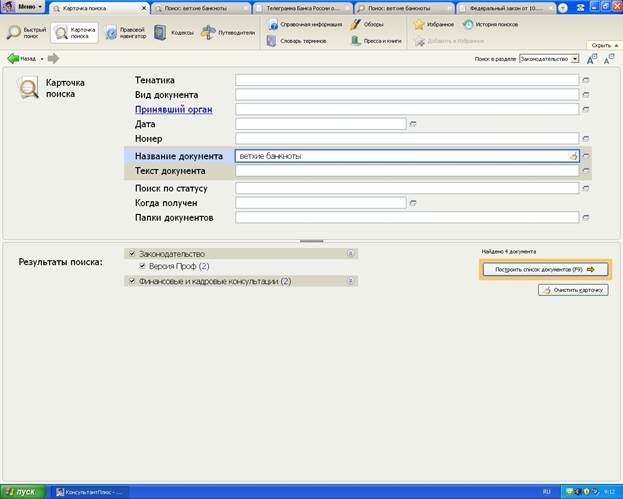Screen dimensions: 623x499
Task: Open Быстрый поиск from the toolbar
Action: click(x=26, y=33)
